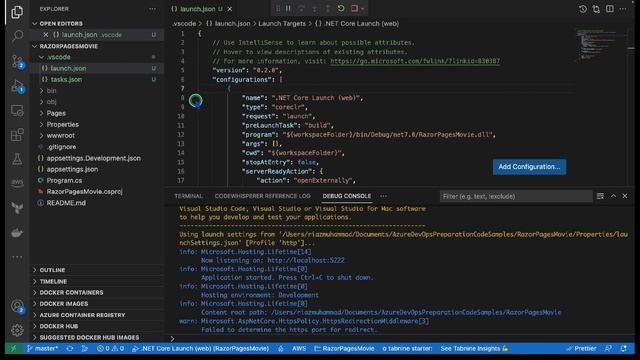This screenshot has height=360, width=640.
Task: Open the Source Control view
Action: click(17, 61)
